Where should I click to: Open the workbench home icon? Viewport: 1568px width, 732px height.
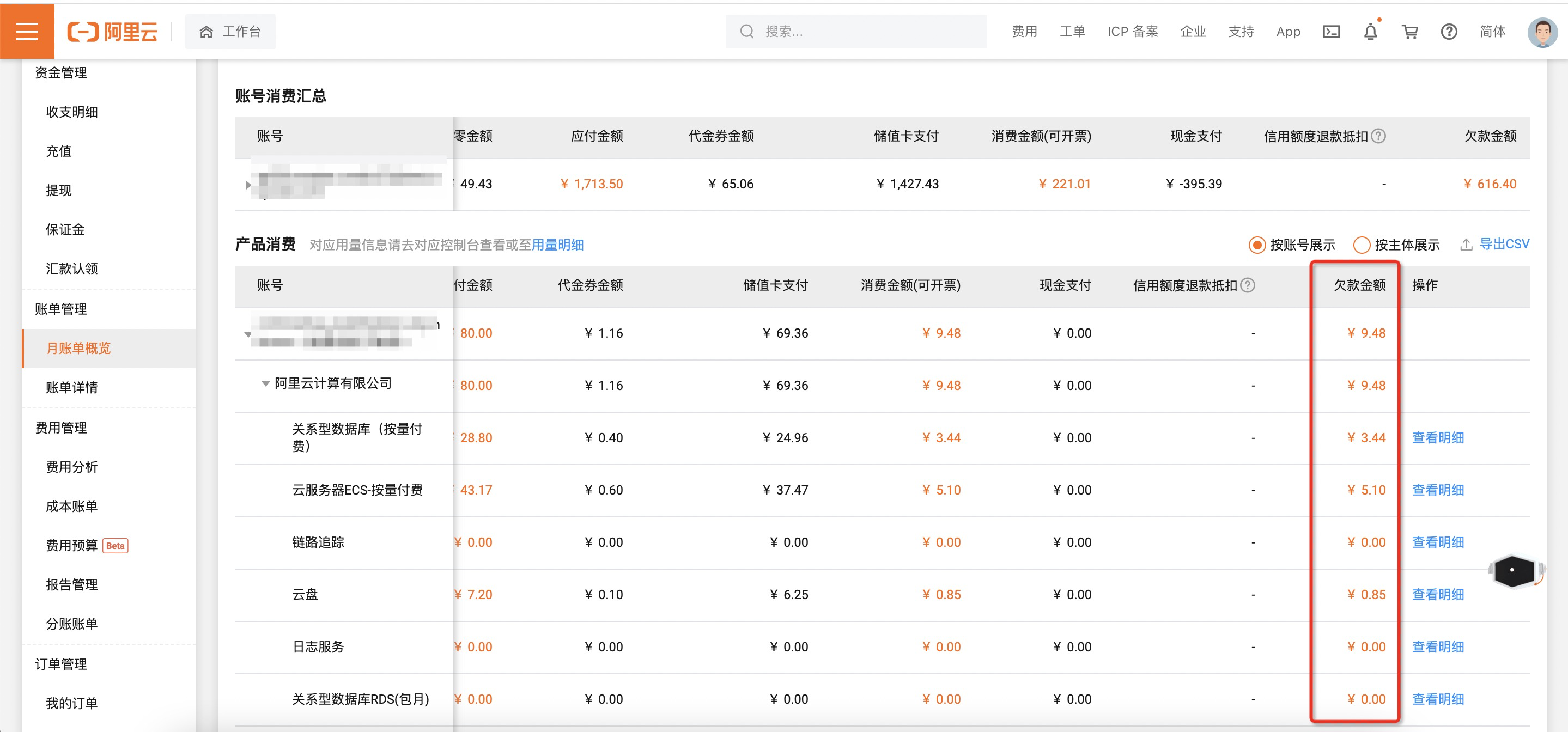tap(206, 32)
